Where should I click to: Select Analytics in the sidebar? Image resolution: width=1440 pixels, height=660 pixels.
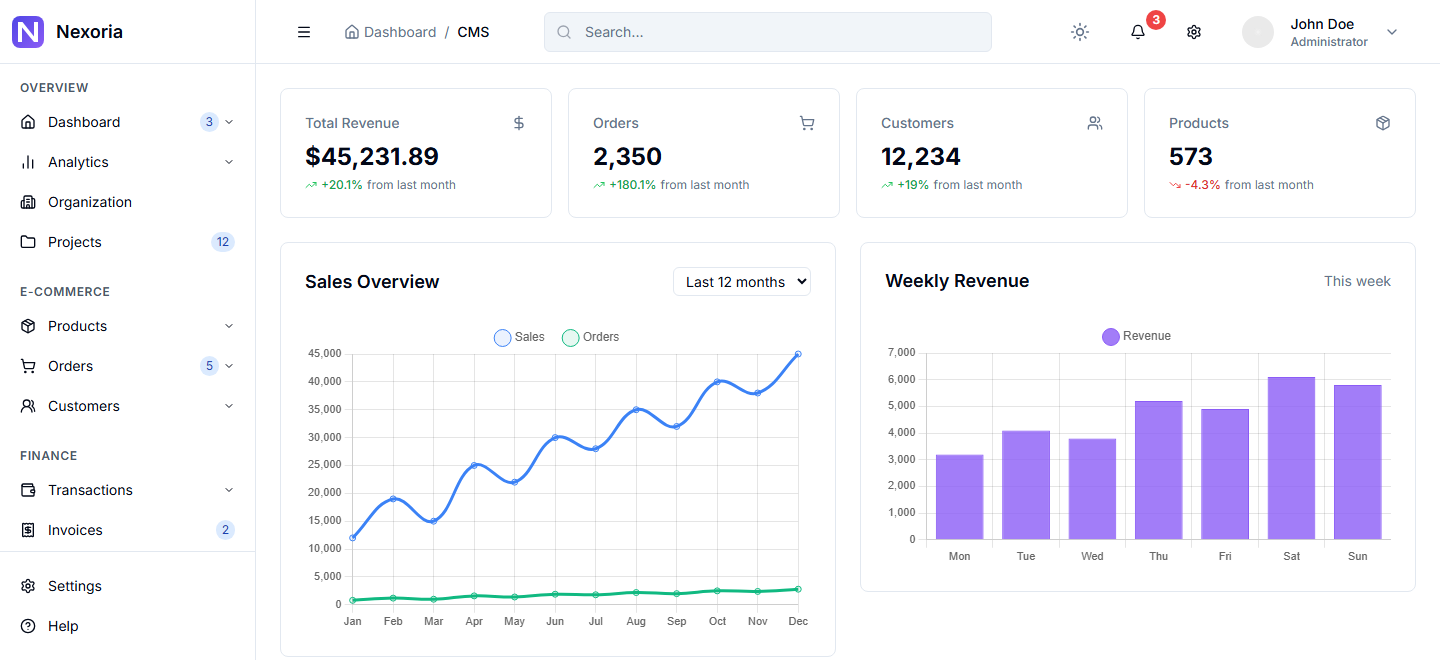coord(127,162)
